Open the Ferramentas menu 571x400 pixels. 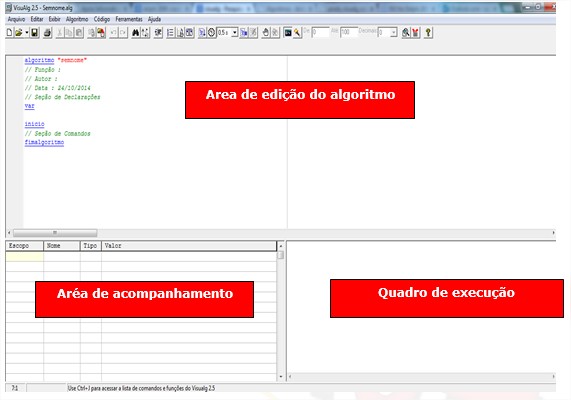(x=129, y=19)
